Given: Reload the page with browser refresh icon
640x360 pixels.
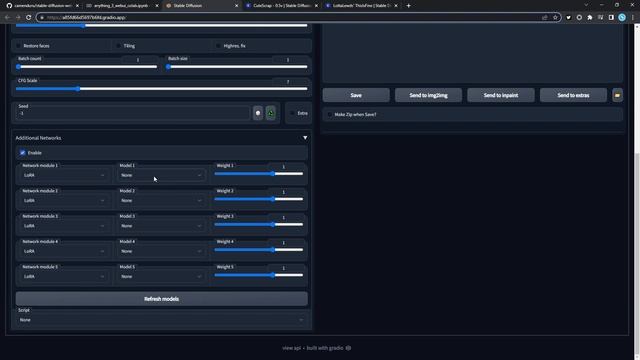Looking at the screenshot, I should click(x=29, y=17).
